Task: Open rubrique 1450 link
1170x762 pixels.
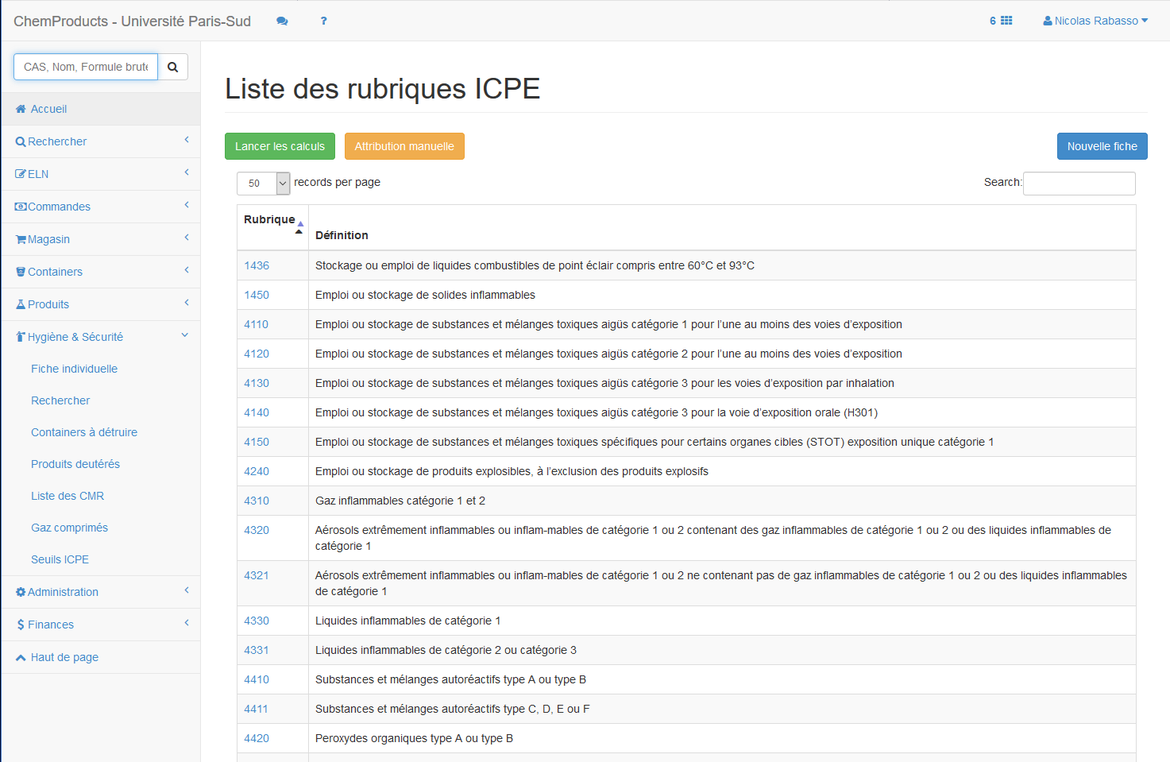Action: point(257,295)
